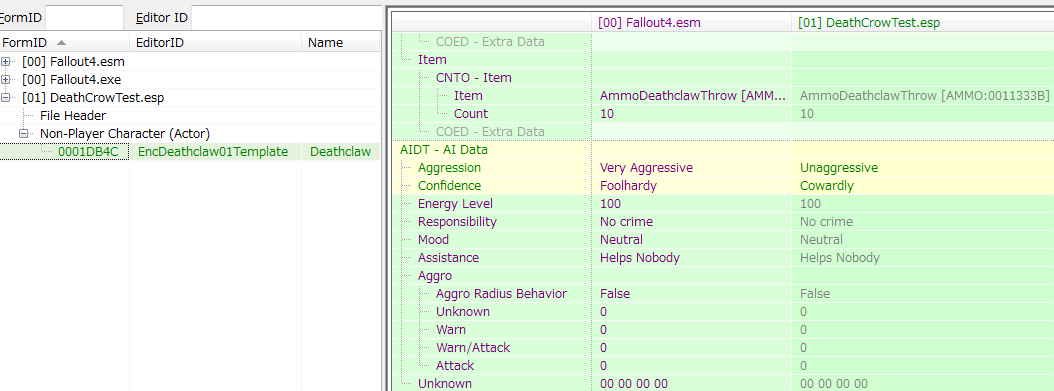Select the Aggro row
The height and width of the screenshot is (391, 1054).
pos(435,276)
